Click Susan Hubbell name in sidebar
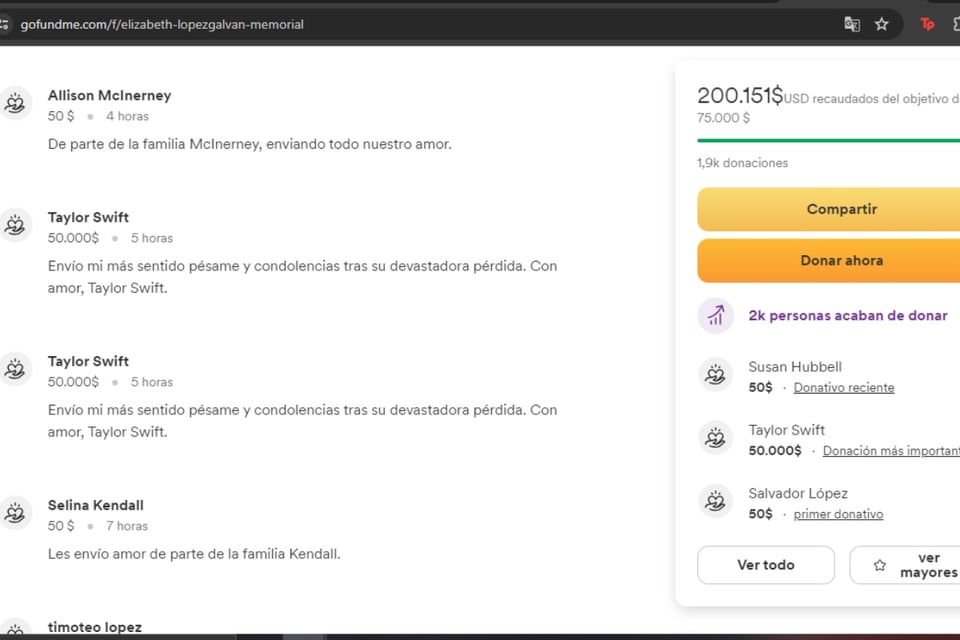Screen dimensions: 960x640 pyautogui.click(x=795, y=367)
